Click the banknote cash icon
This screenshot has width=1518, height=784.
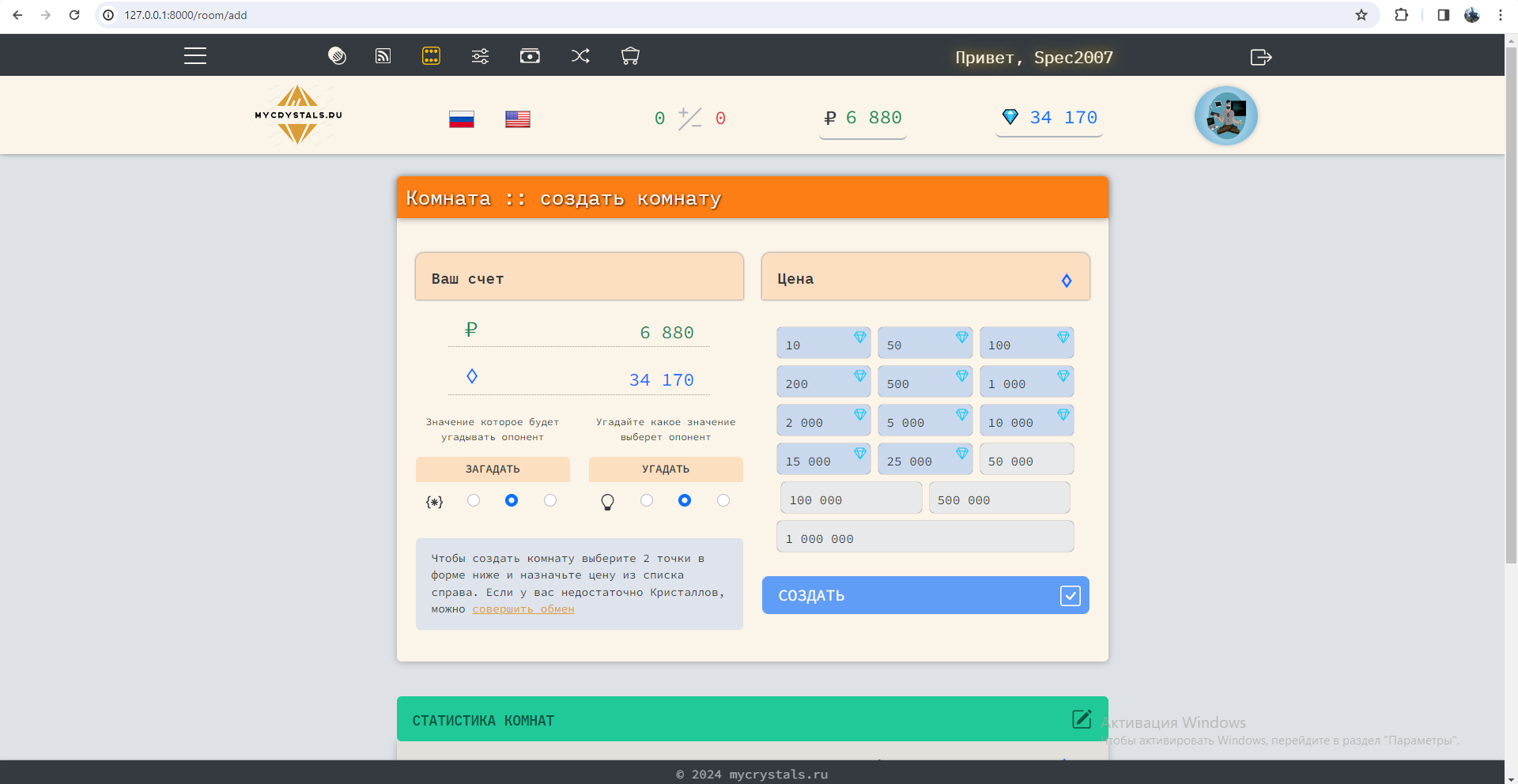coord(530,56)
